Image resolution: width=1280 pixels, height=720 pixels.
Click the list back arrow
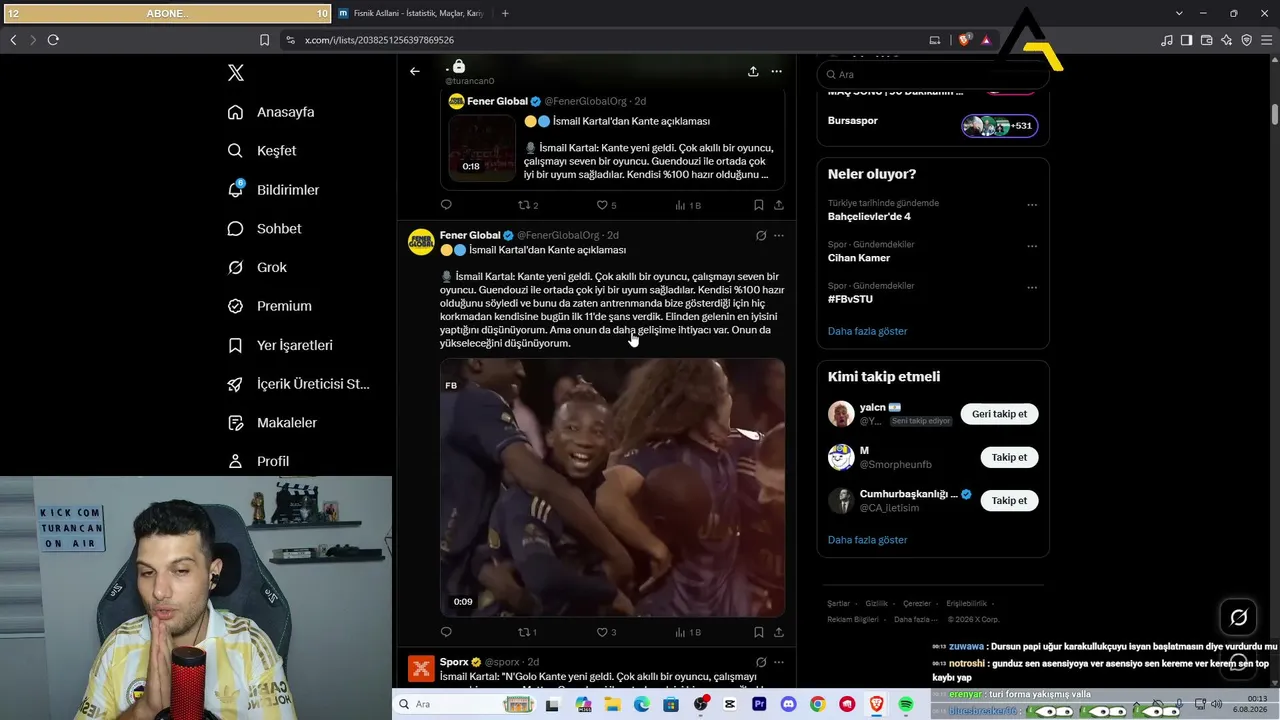(x=415, y=71)
